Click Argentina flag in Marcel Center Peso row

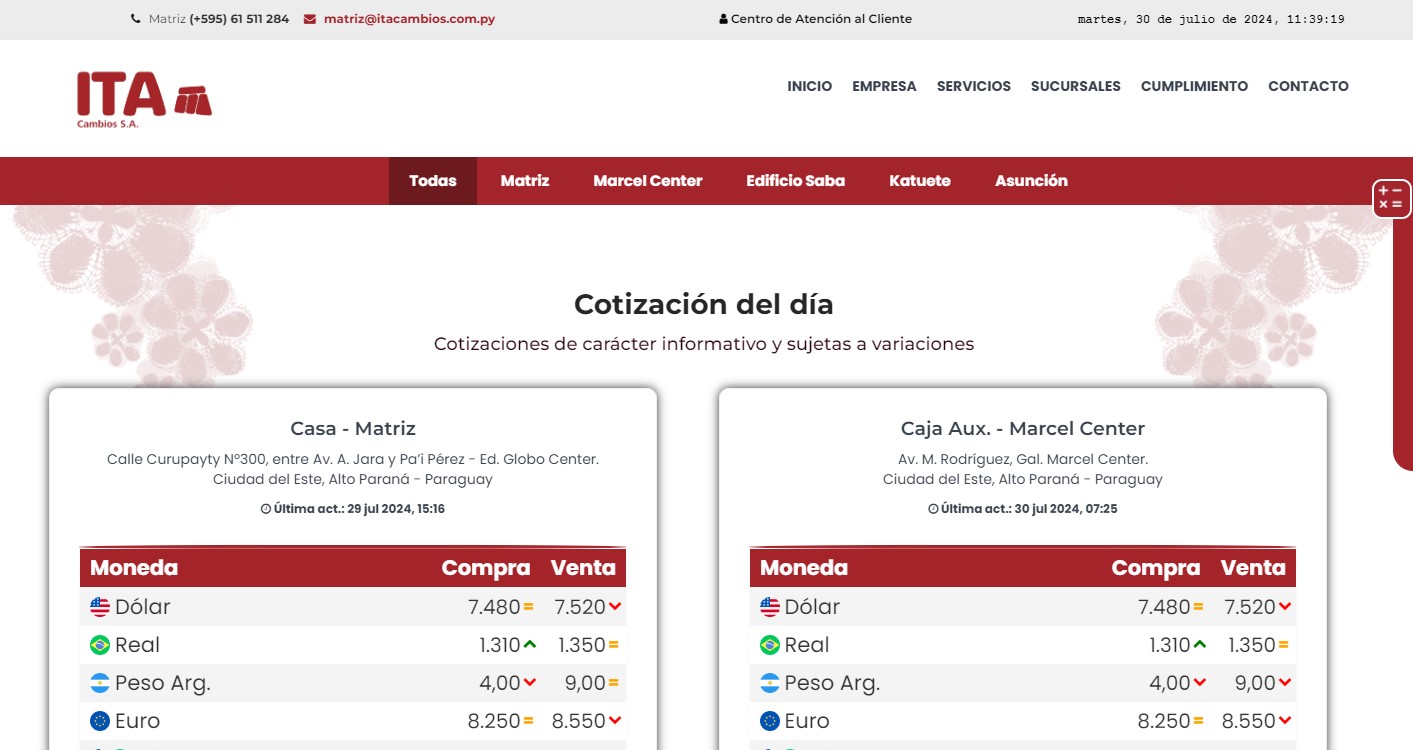(x=770, y=683)
